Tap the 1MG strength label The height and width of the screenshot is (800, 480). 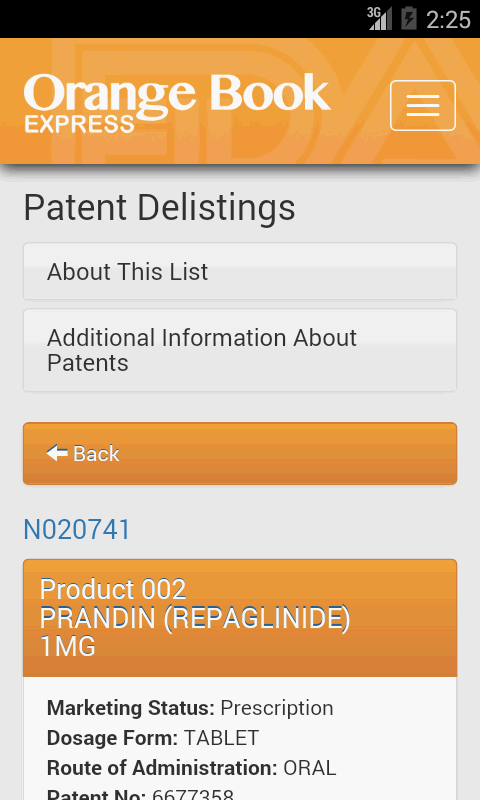click(67, 646)
